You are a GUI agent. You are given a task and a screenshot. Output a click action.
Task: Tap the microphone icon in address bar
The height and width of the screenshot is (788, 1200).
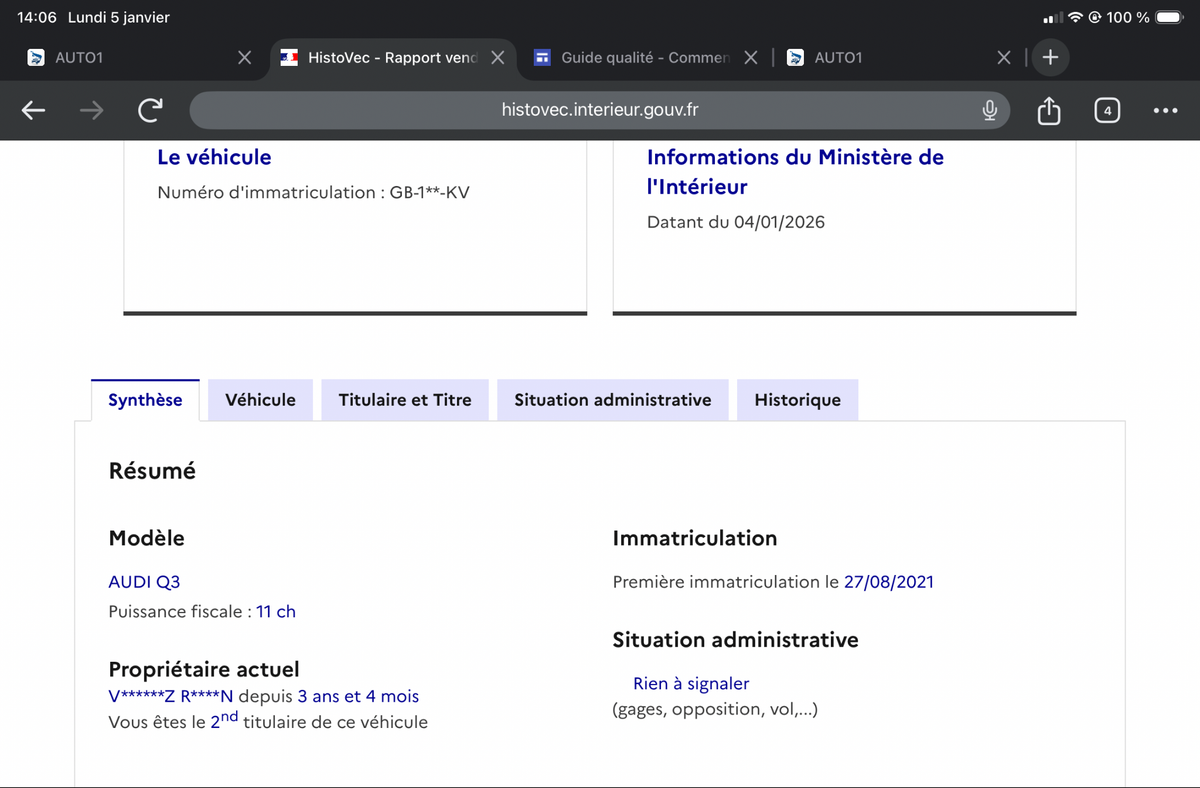(989, 110)
